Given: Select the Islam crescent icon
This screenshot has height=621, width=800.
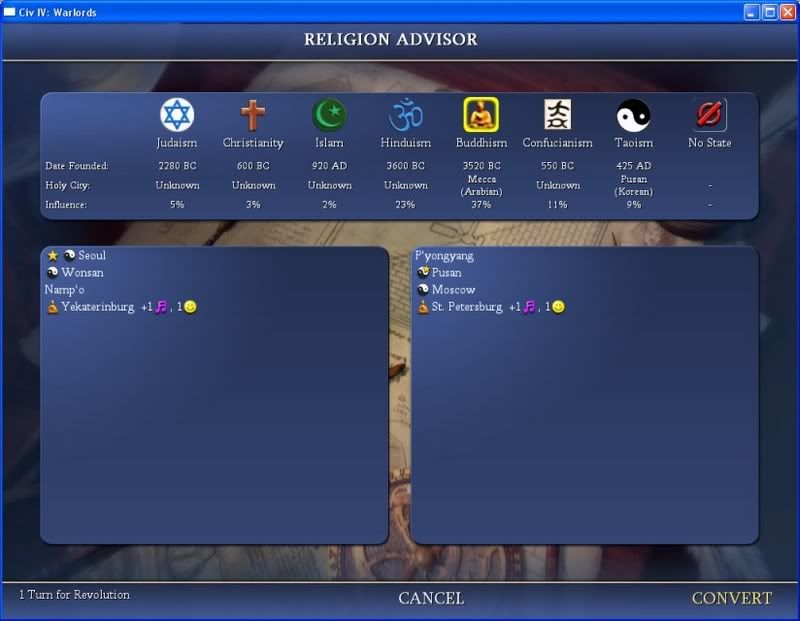Looking at the screenshot, I should pos(329,115).
